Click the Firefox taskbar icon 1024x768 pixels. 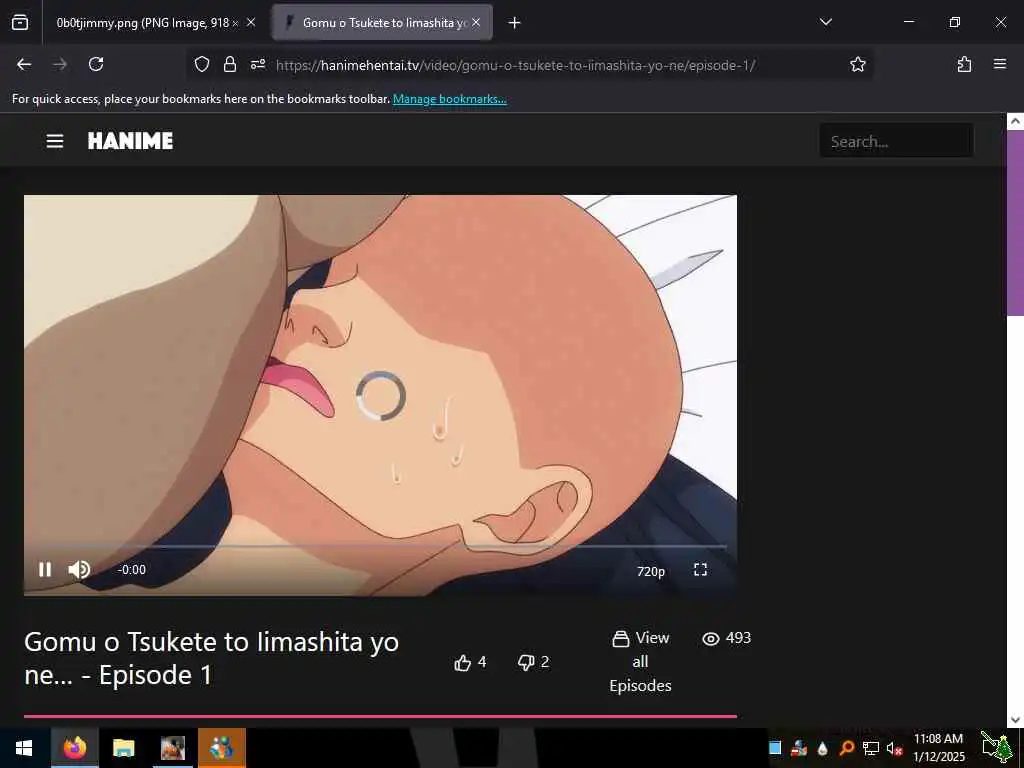click(x=74, y=748)
